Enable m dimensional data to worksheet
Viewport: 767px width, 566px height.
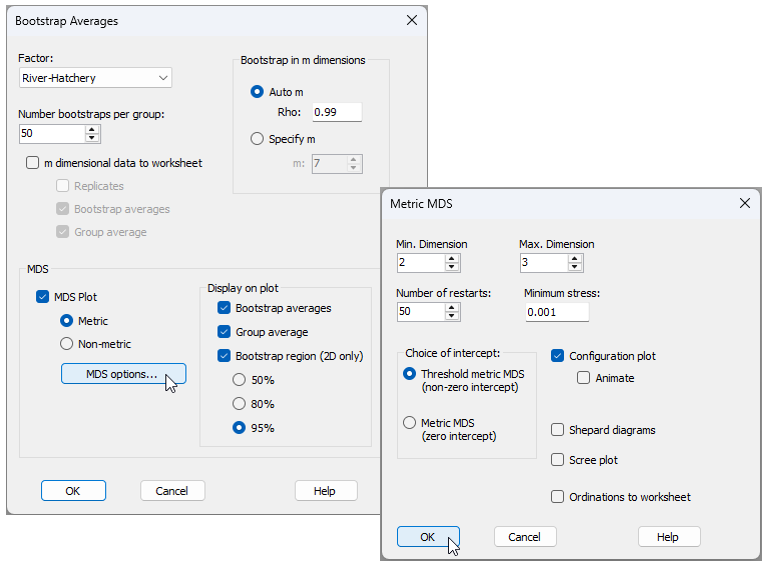(x=34, y=163)
